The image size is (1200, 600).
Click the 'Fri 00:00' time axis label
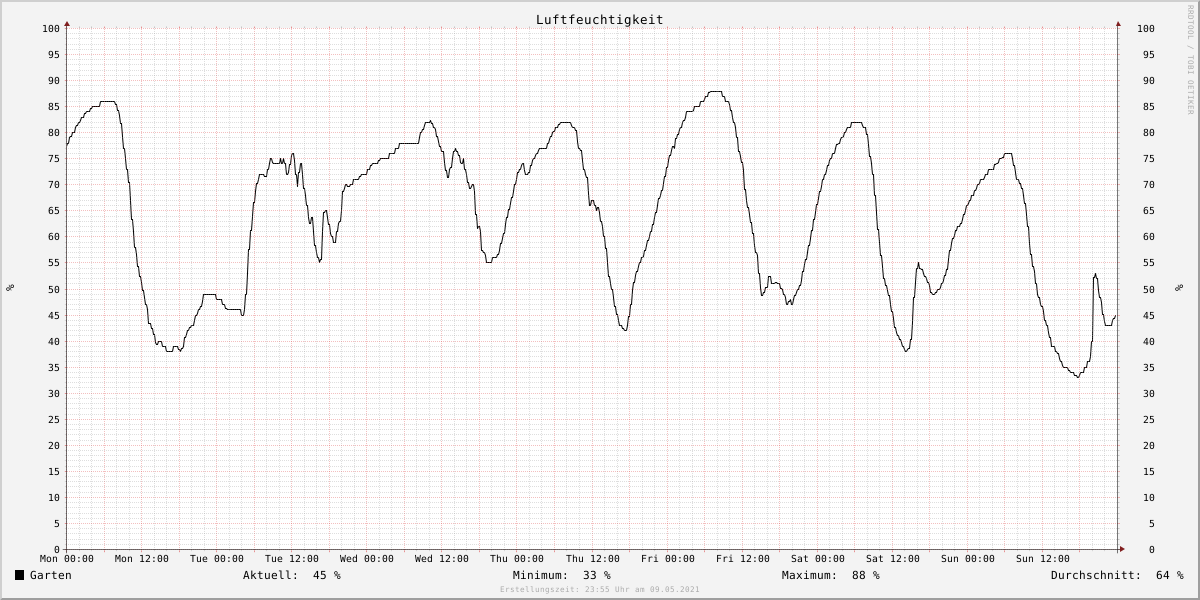(x=668, y=559)
